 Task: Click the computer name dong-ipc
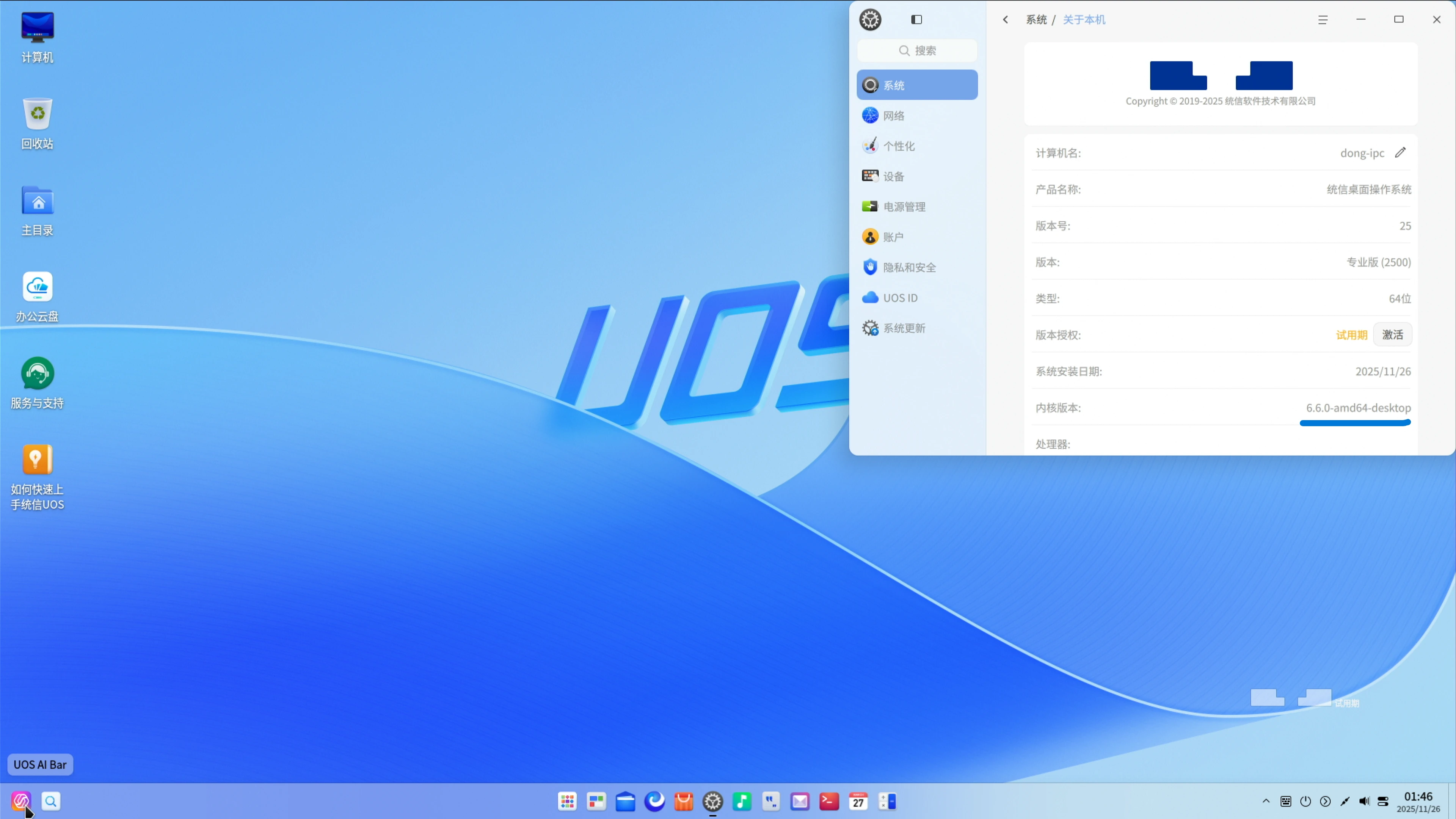pyautogui.click(x=1362, y=152)
